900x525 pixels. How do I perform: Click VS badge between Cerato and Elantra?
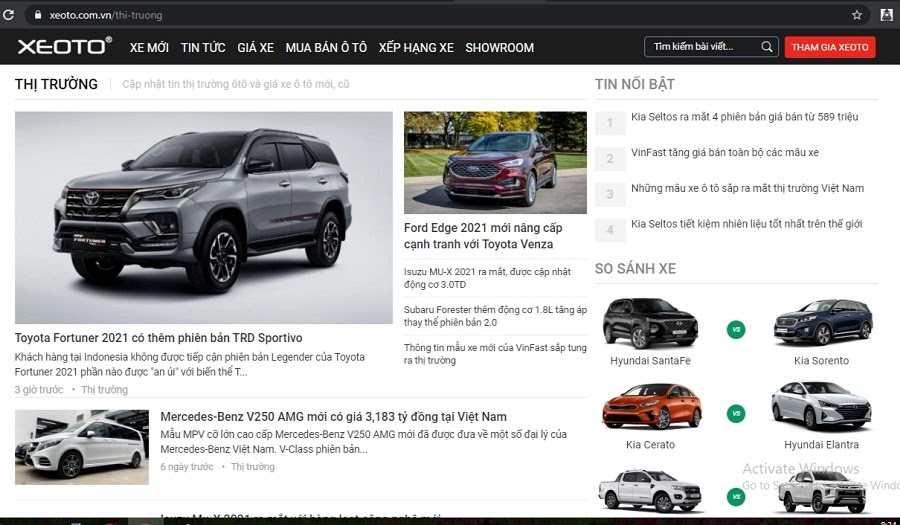pyautogui.click(x=736, y=413)
